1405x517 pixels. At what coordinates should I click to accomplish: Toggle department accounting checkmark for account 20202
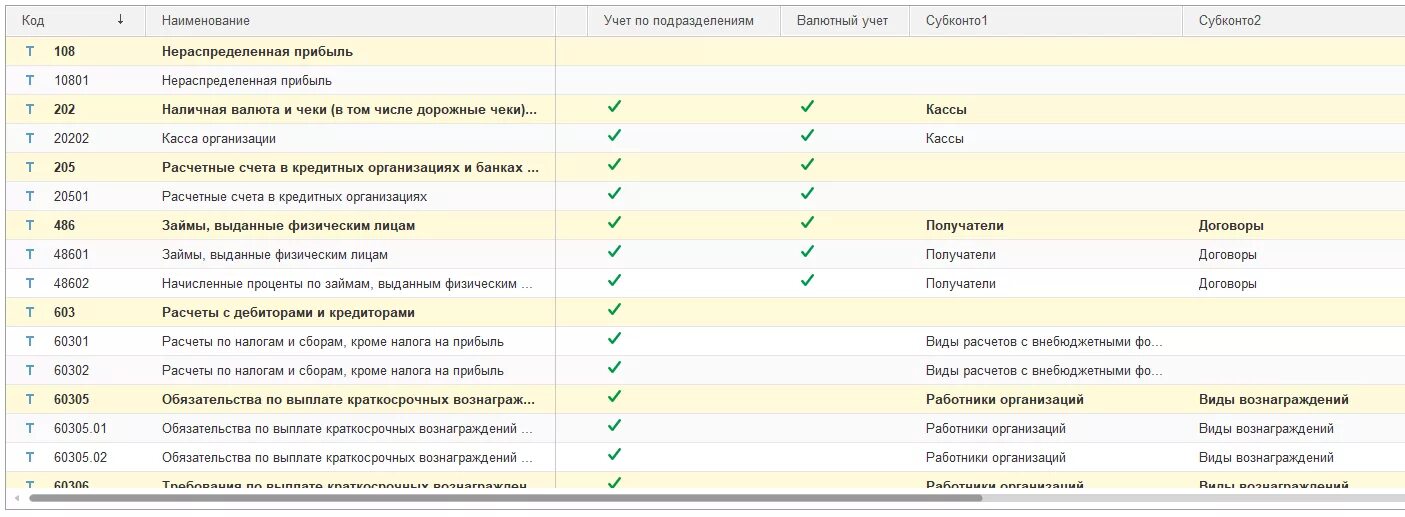(614, 136)
